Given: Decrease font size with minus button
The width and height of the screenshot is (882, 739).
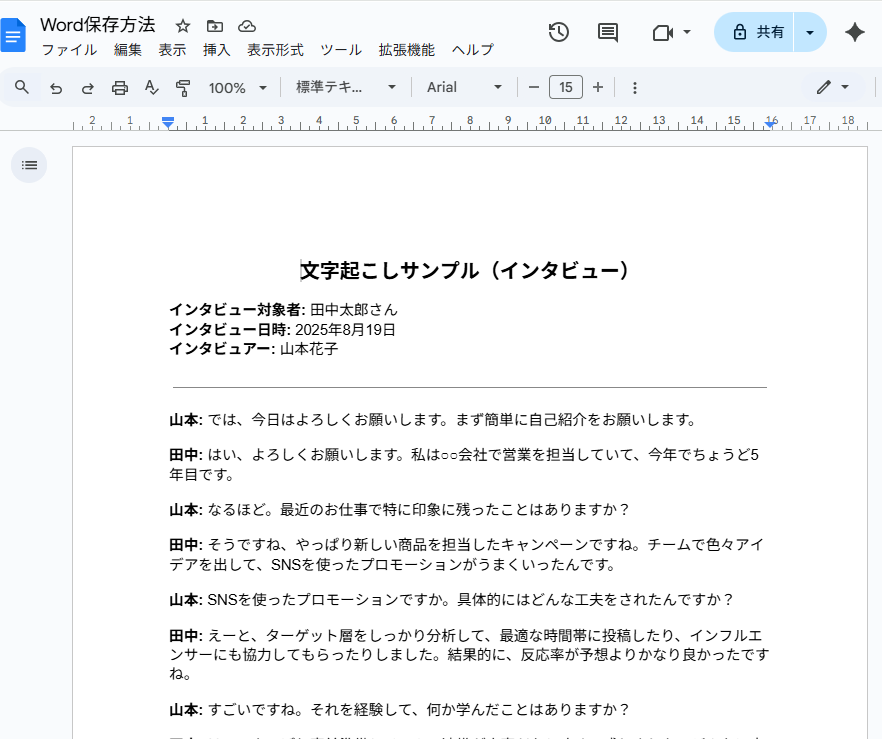Looking at the screenshot, I should [534, 87].
